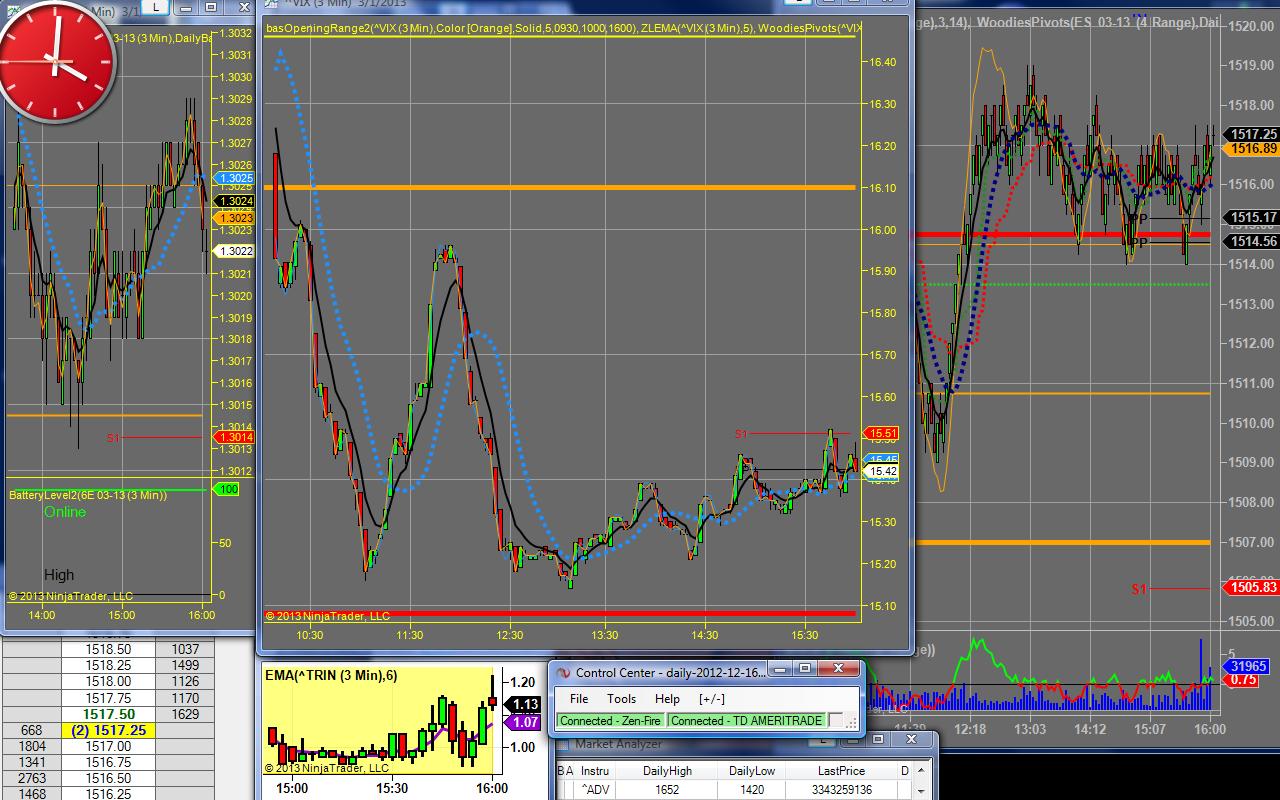Click the DailyHigh column header
The width and height of the screenshot is (1280, 800).
[668, 771]
